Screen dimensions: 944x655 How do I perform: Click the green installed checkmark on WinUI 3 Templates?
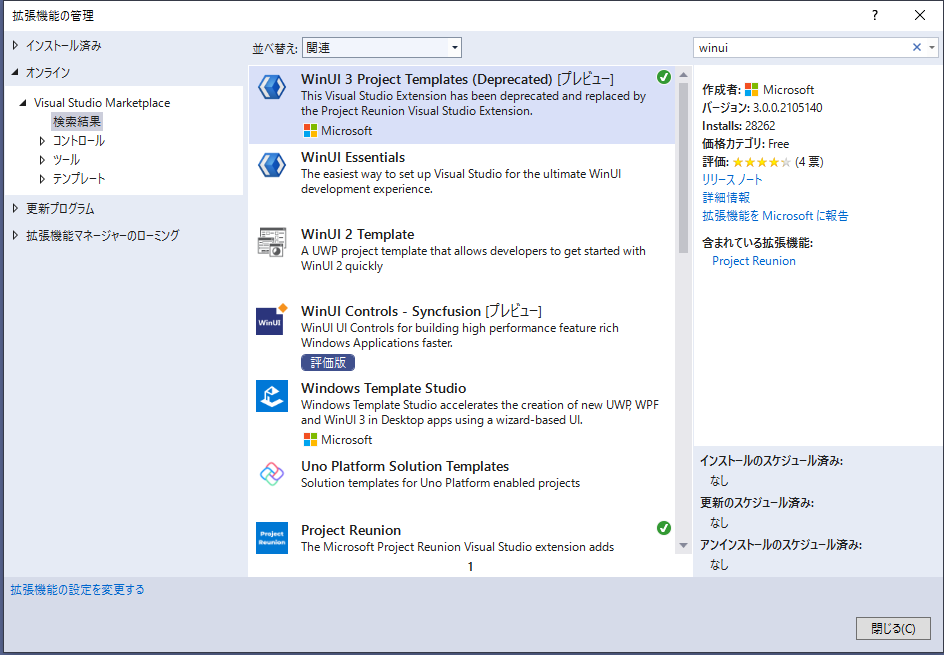(663, 77)
